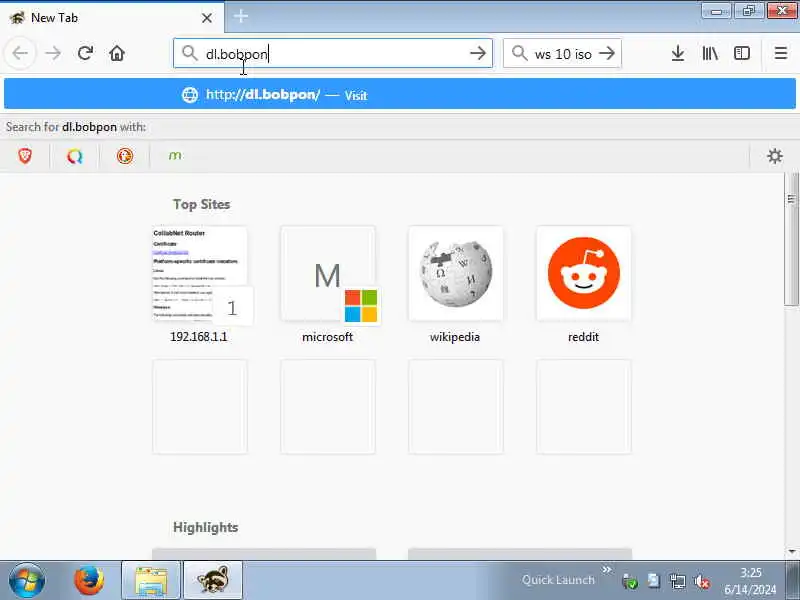The height and width of the screenshot is (600, 800).
Task: Focus the search box containing 'ws 10 iso'
Action: pos(562,53)
